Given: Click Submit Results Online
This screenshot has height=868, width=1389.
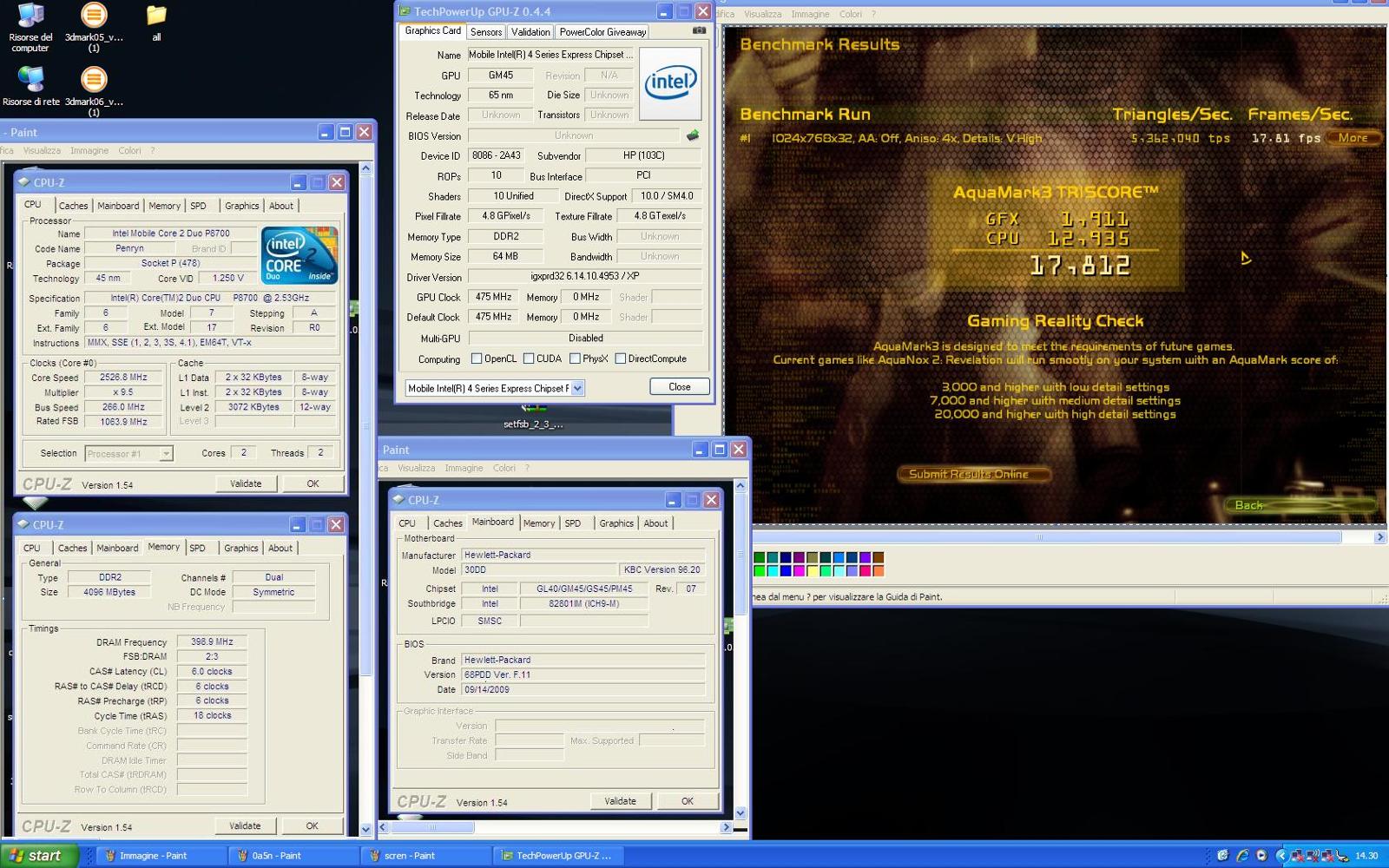Looking at the screenshot, I should pyautogui.click(x=973, y=474).
